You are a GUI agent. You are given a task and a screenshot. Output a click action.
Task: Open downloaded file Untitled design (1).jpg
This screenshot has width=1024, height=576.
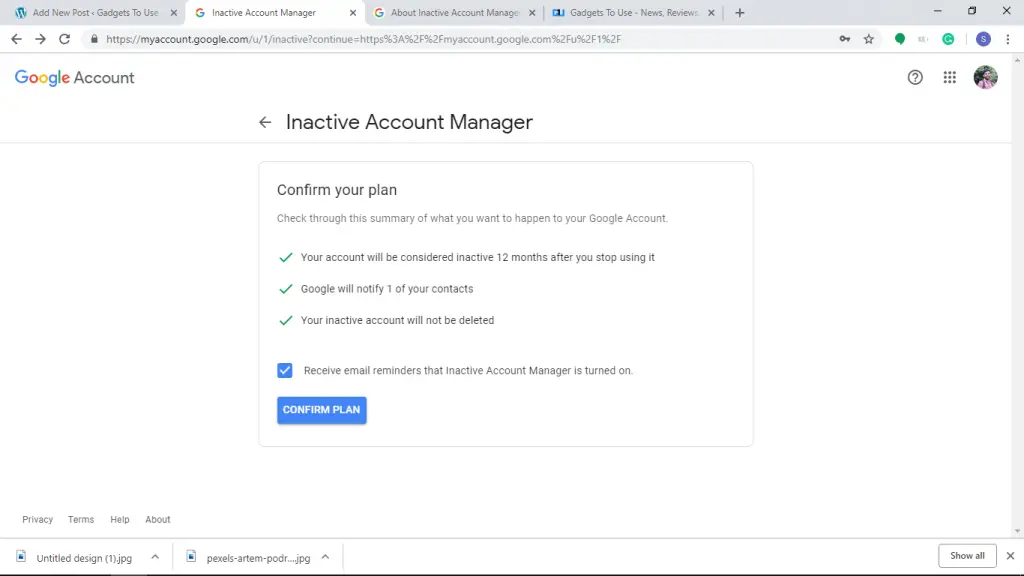tap(84, 558)
